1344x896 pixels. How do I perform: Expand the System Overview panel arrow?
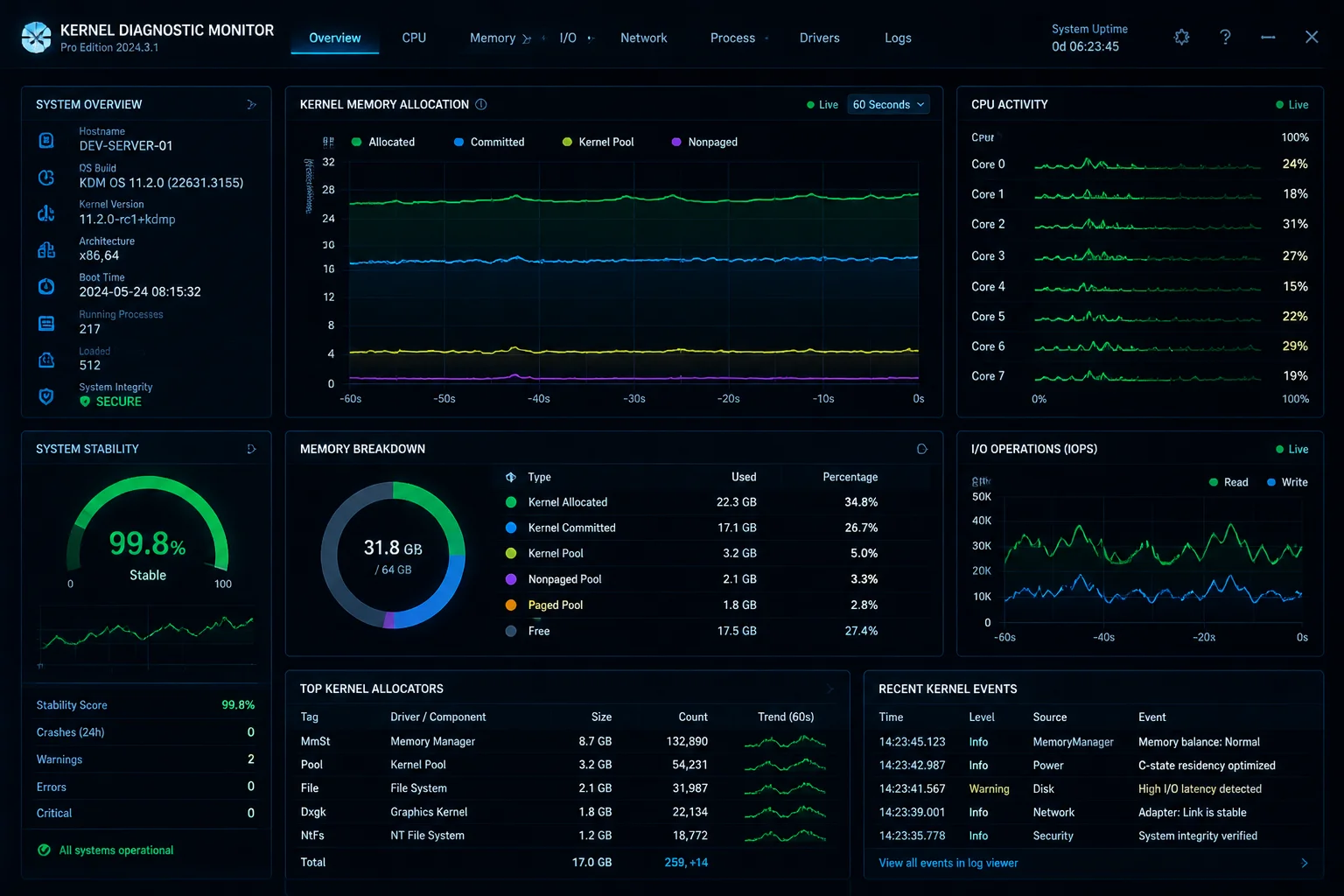[251, 104]
